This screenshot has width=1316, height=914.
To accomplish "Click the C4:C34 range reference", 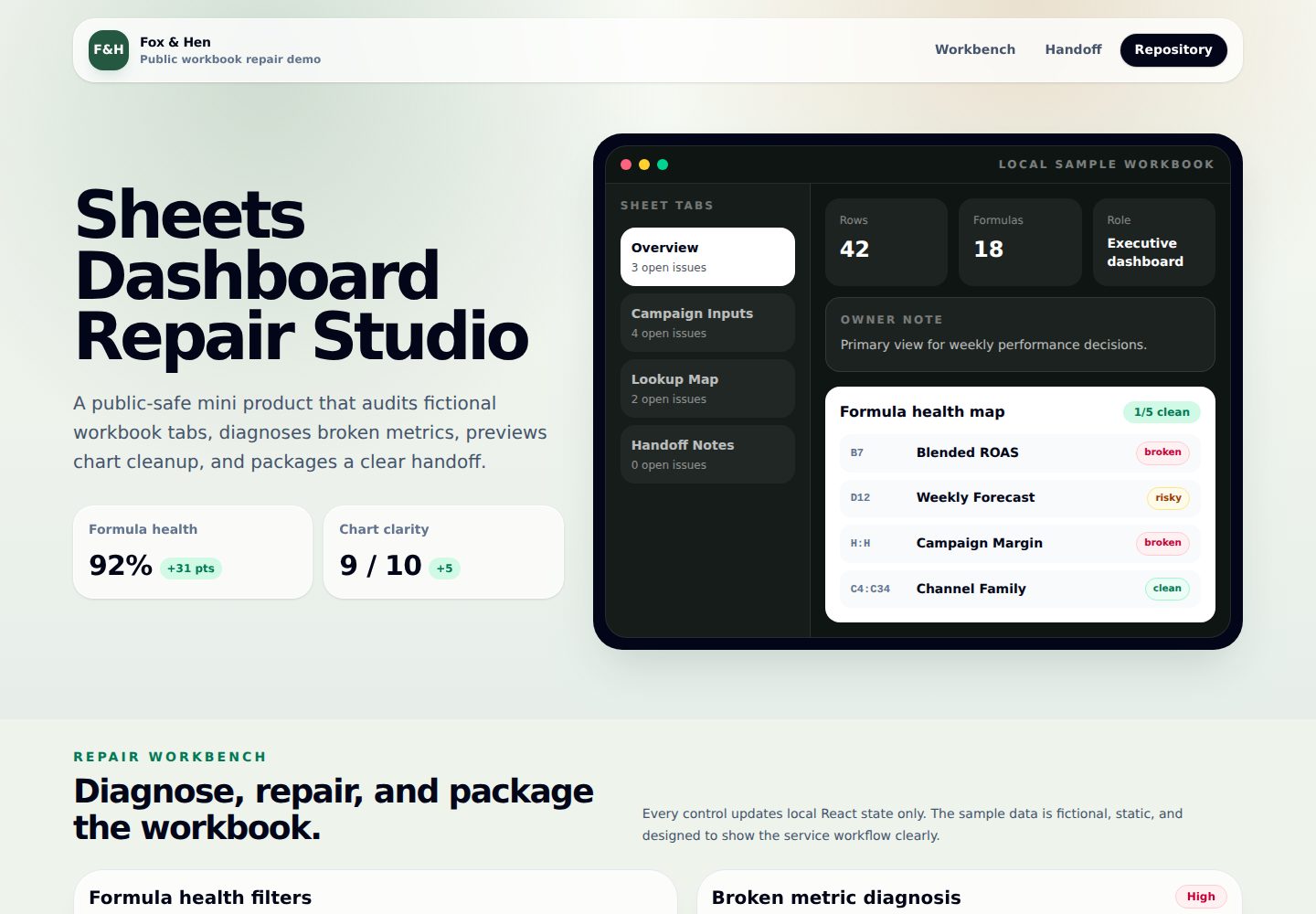I will point(870,589).
